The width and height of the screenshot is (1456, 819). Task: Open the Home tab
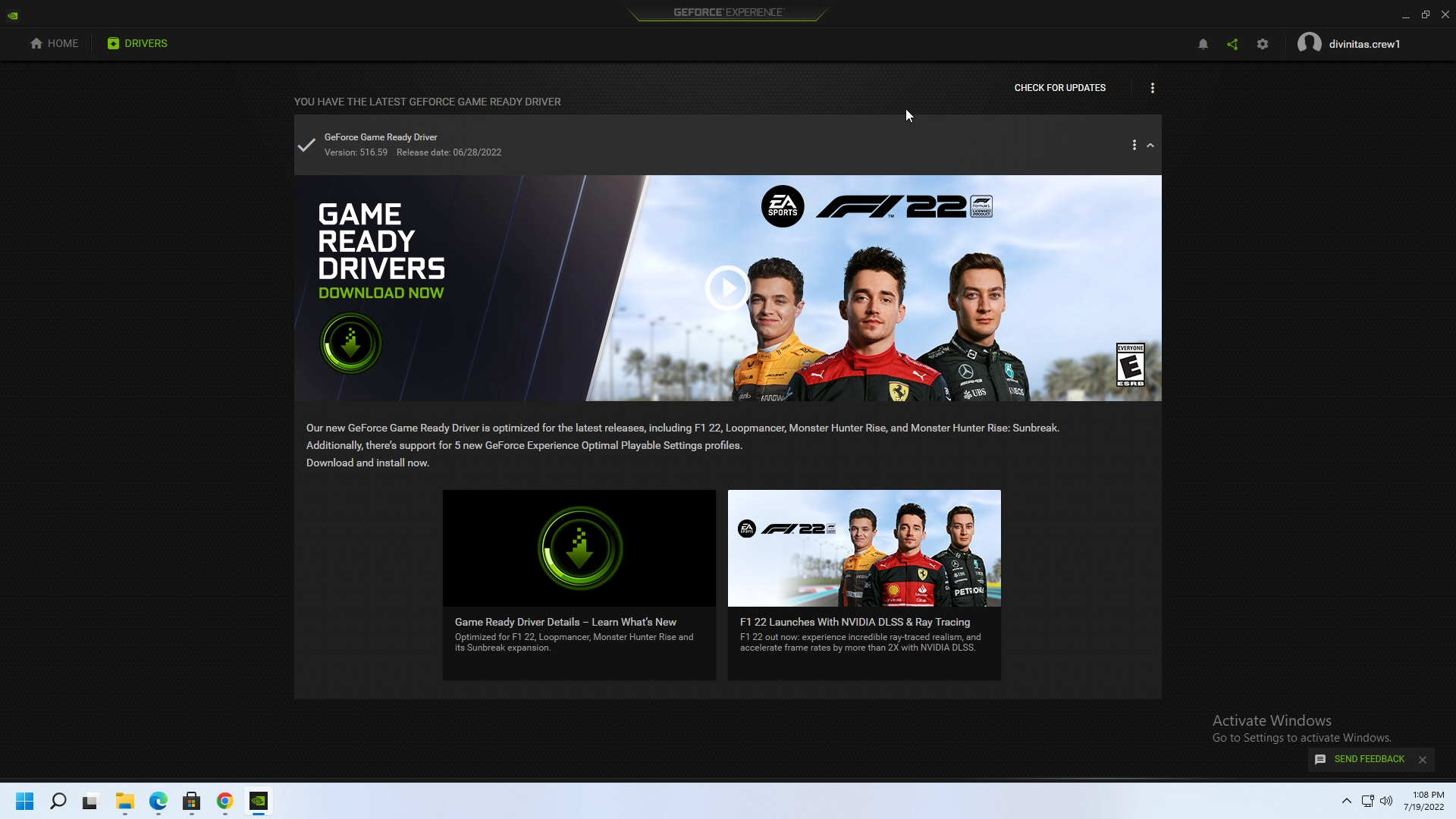[x=54, y=43]
